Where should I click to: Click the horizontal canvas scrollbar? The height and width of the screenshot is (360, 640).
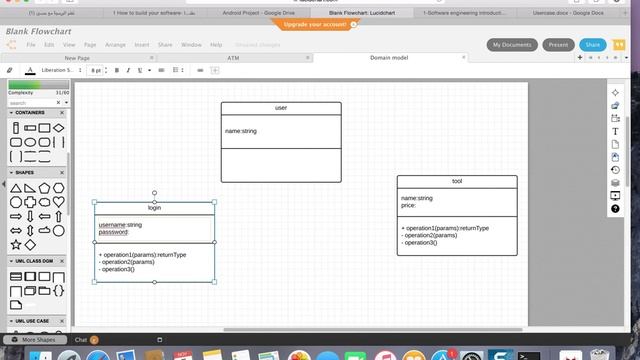pos(373,329)
